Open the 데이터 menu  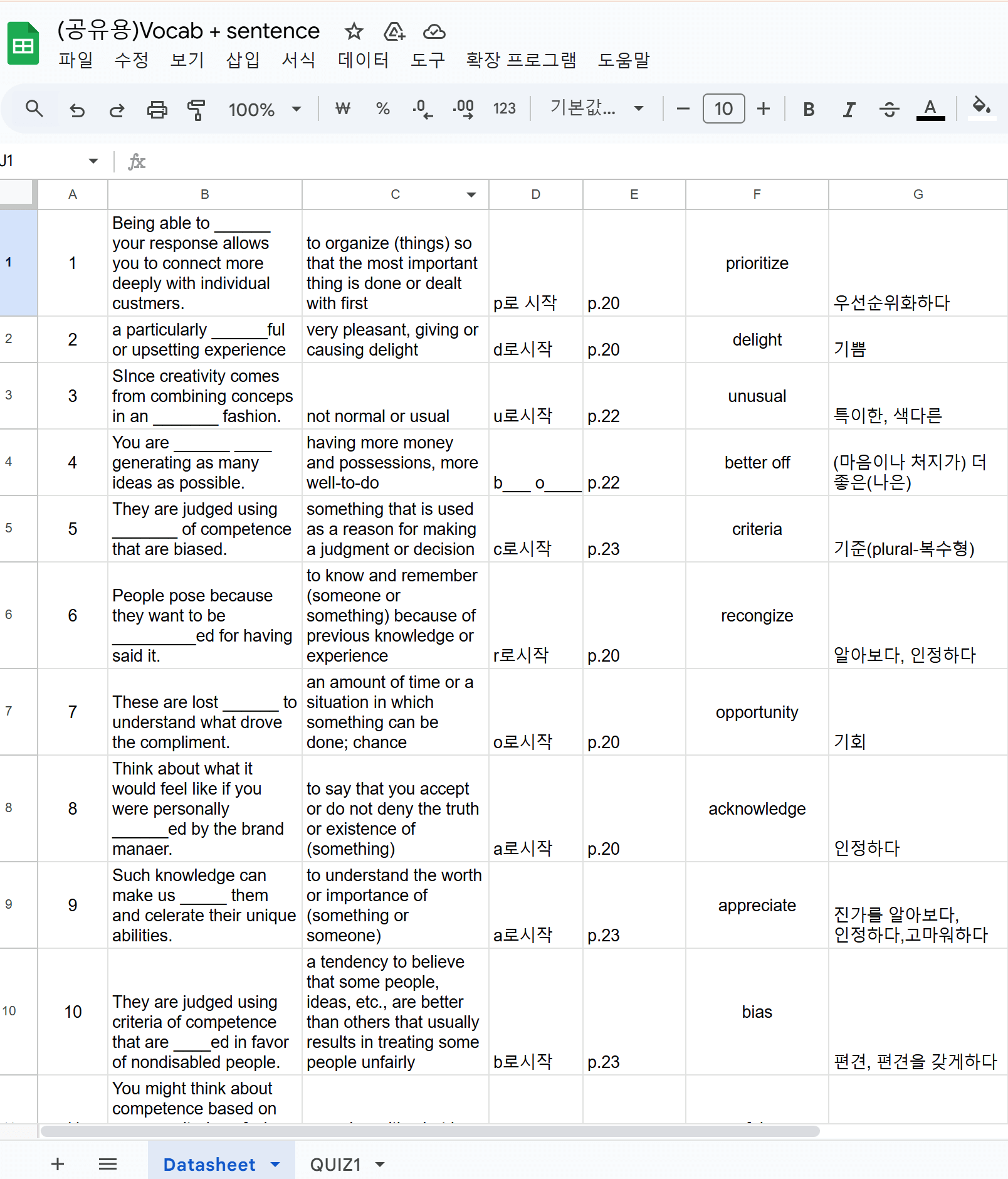click(364, 60)
